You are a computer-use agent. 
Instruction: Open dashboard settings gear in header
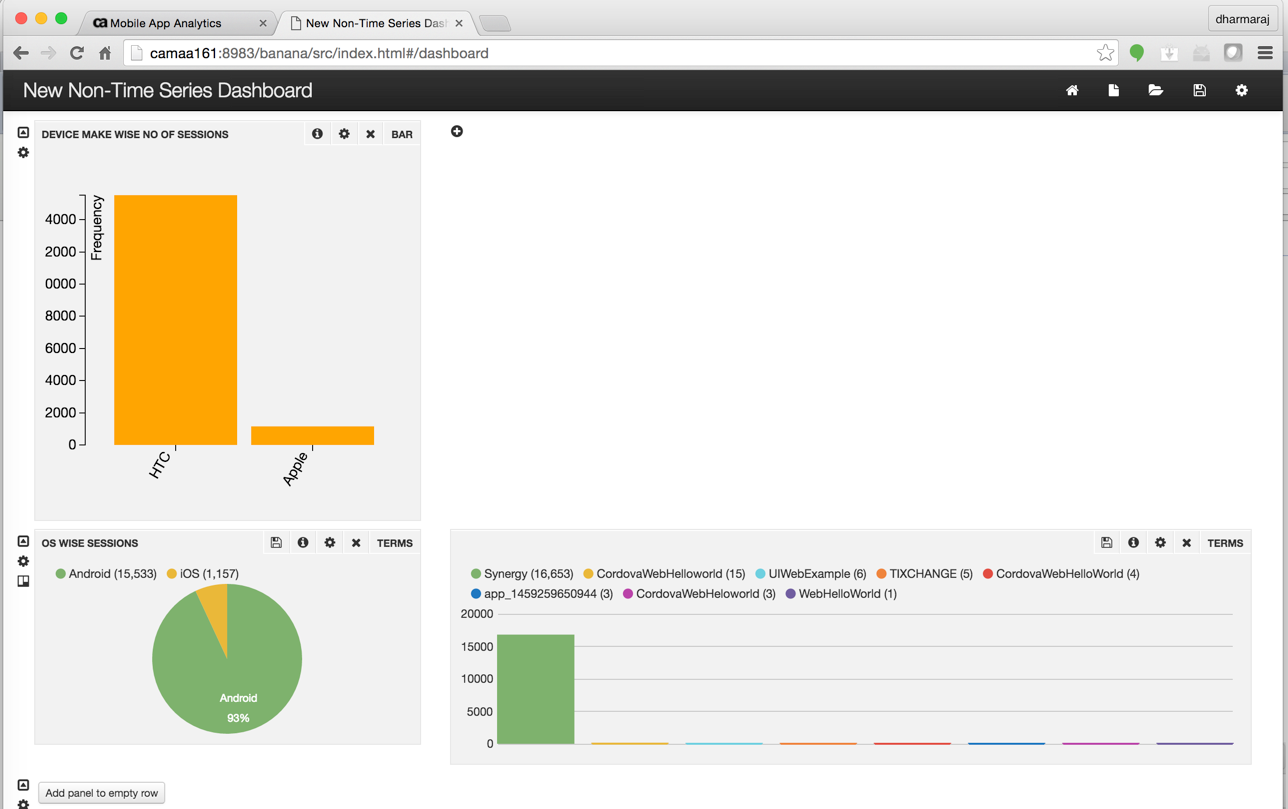pos(1242,91)
